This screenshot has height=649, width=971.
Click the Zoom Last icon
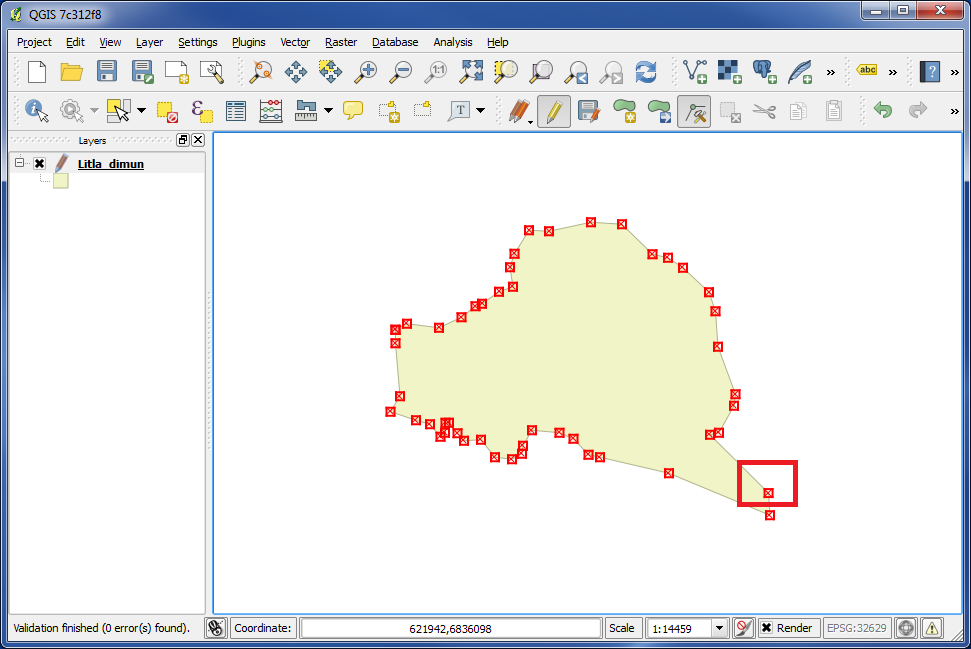coord(577,72)
